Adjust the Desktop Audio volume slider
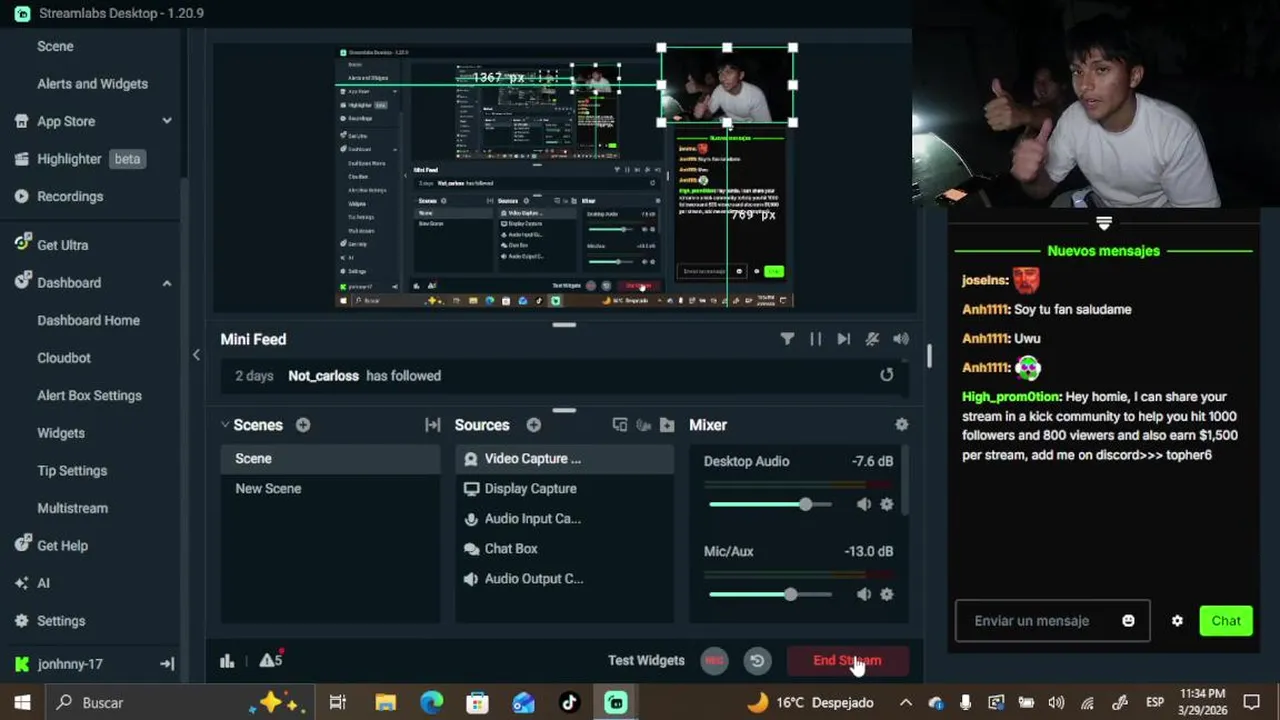The width and height of the screenshot is (1280, 720). point(770,504)
